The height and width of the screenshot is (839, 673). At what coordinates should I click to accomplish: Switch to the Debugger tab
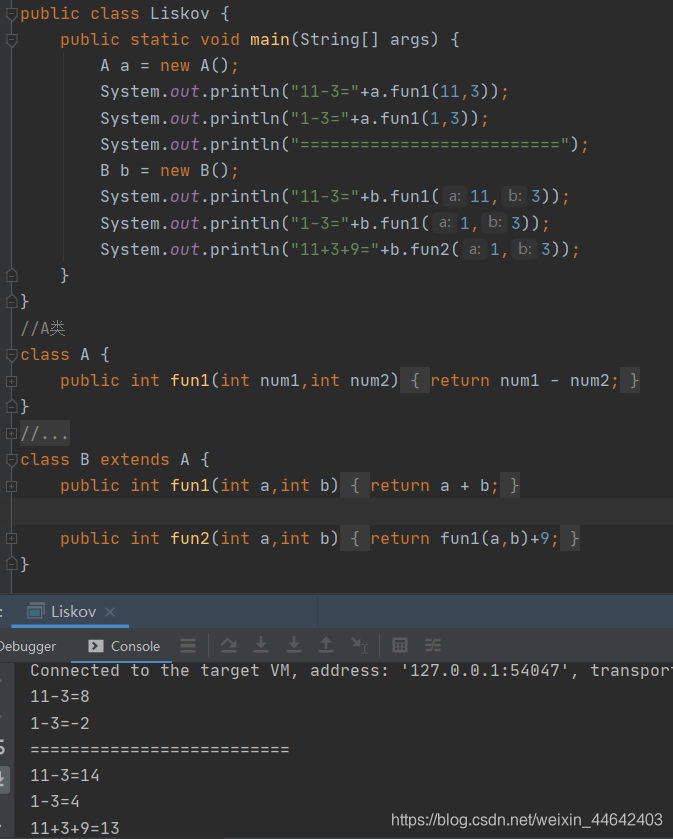click(28, 646)
